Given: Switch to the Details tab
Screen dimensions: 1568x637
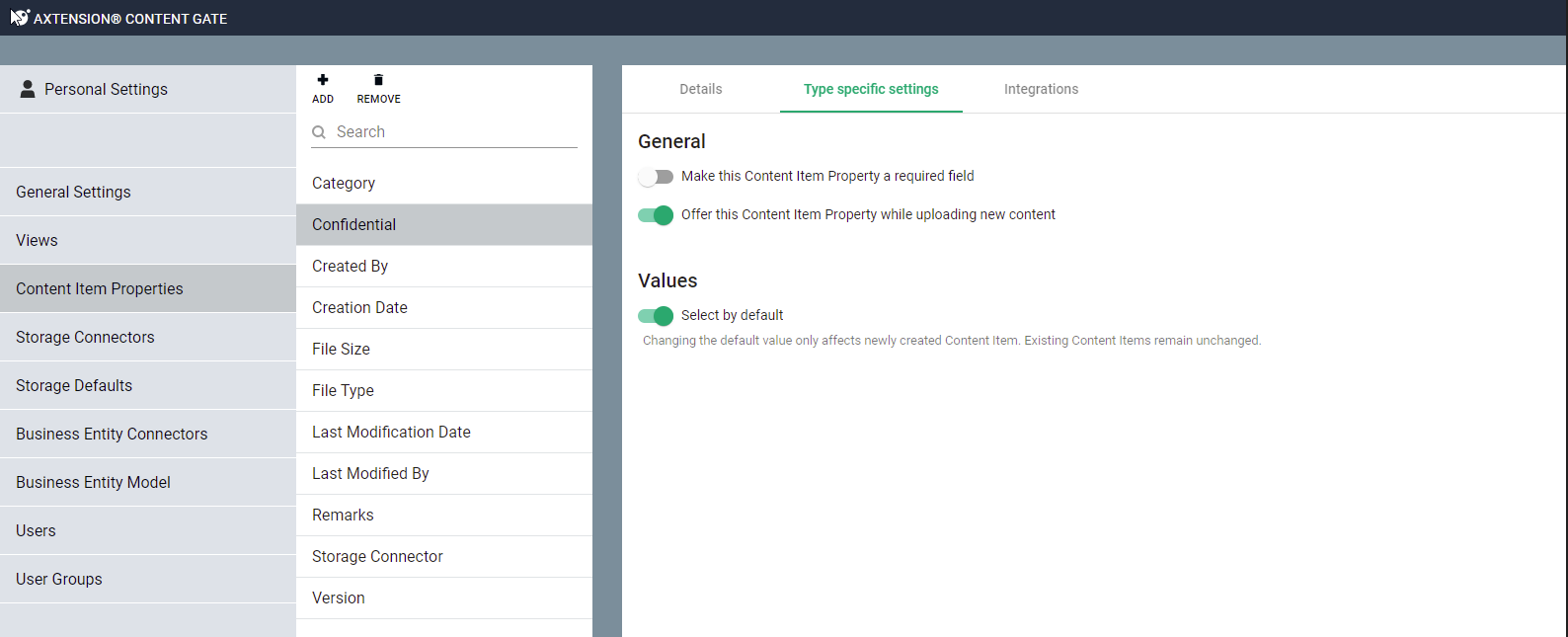Looking at the screenshot, I should point(700,89).
